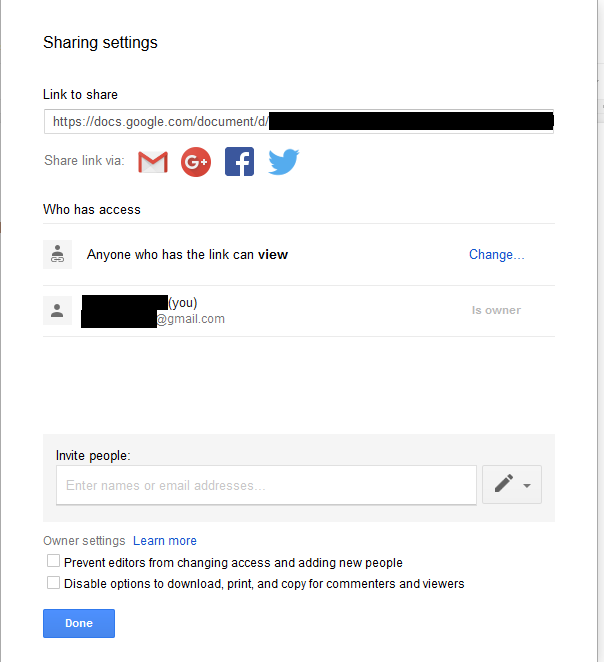Image resolution: width=604 pixels, height=662 pixels.
Task: Click the '@gmail.com' owner email text
Action: click(x=191, y=319)
